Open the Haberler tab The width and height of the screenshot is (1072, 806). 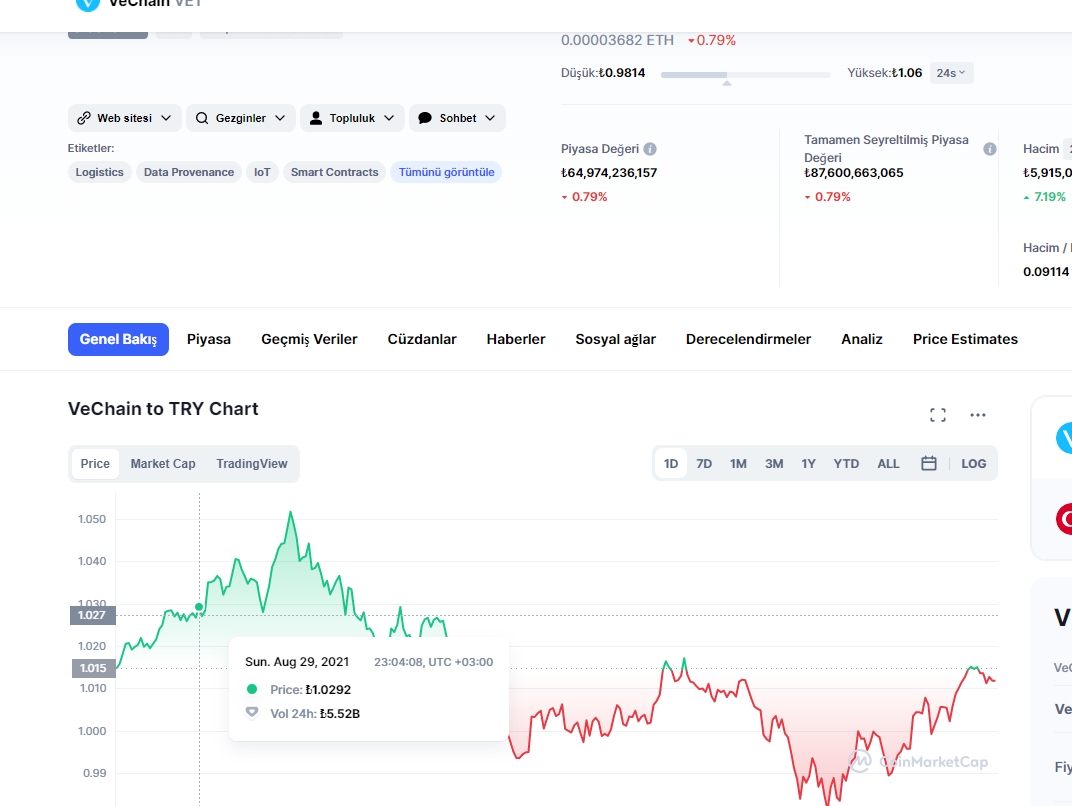[516, 339]
